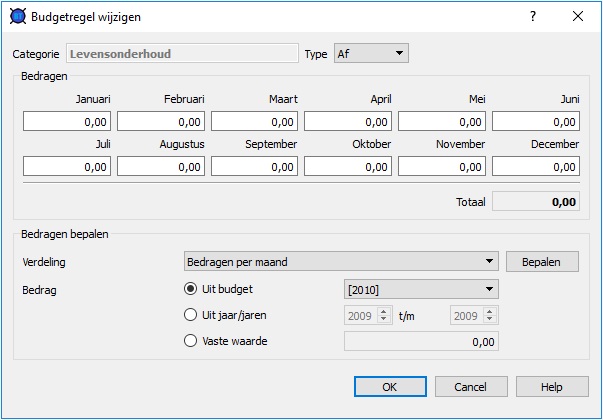603x420 pixels.
Task: Select the Uit budget radio button
Action: (191, 289)
